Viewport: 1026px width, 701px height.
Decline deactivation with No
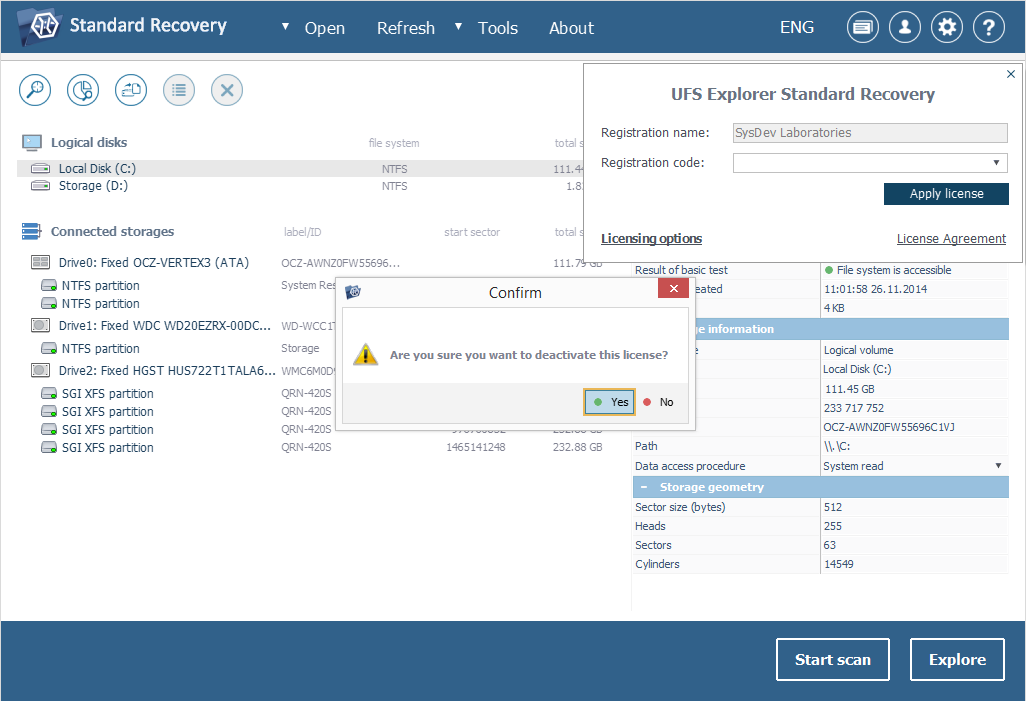[x=659, y=402]
